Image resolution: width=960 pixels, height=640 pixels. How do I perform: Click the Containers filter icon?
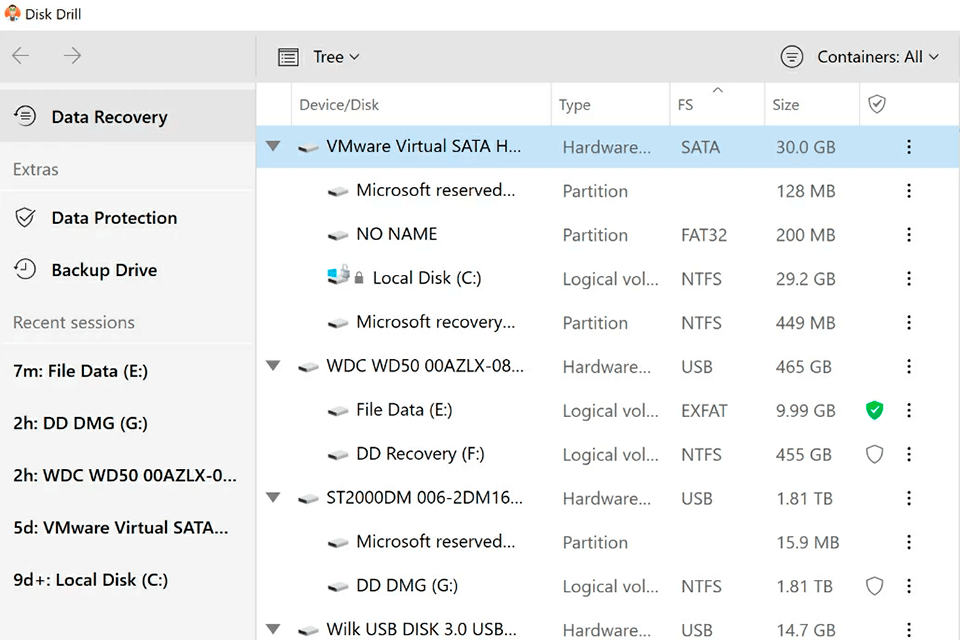[x=791, y=57]
